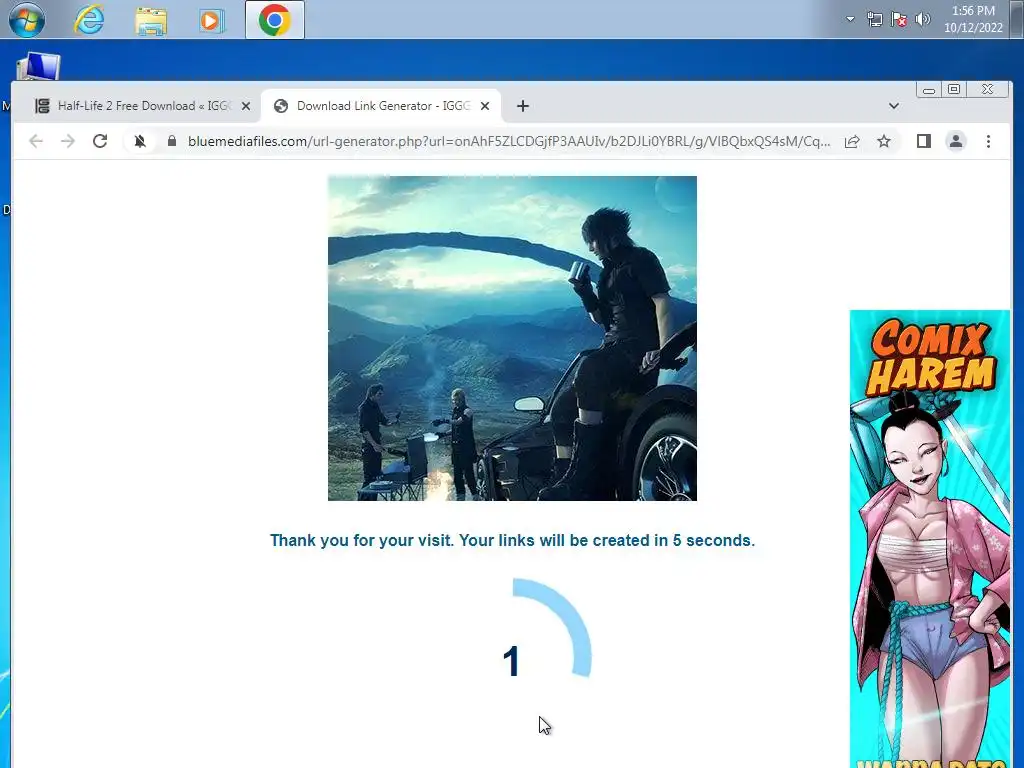
Task: Open the network status tray icon
Action: coord(874,19)
